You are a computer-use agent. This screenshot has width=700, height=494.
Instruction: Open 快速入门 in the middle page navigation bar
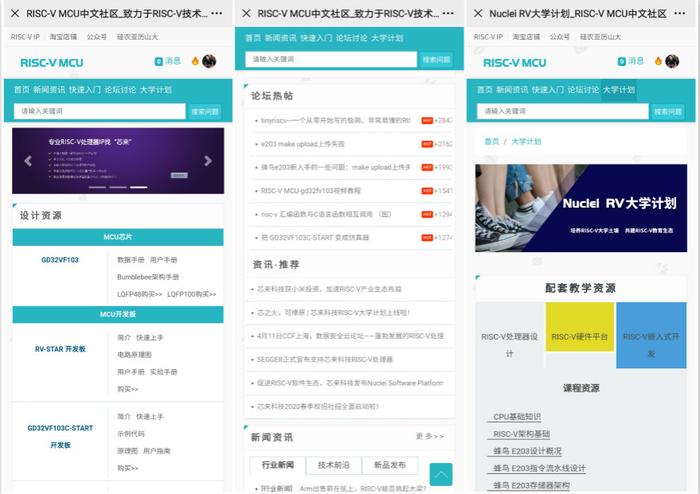tap(316, 38)
